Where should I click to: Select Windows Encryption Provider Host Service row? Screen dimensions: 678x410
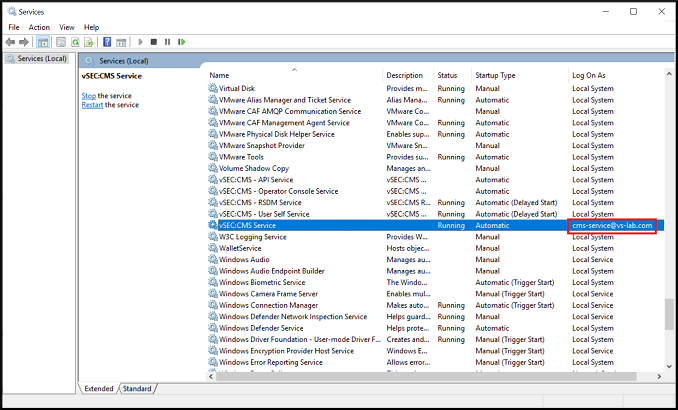pos(435,351)
